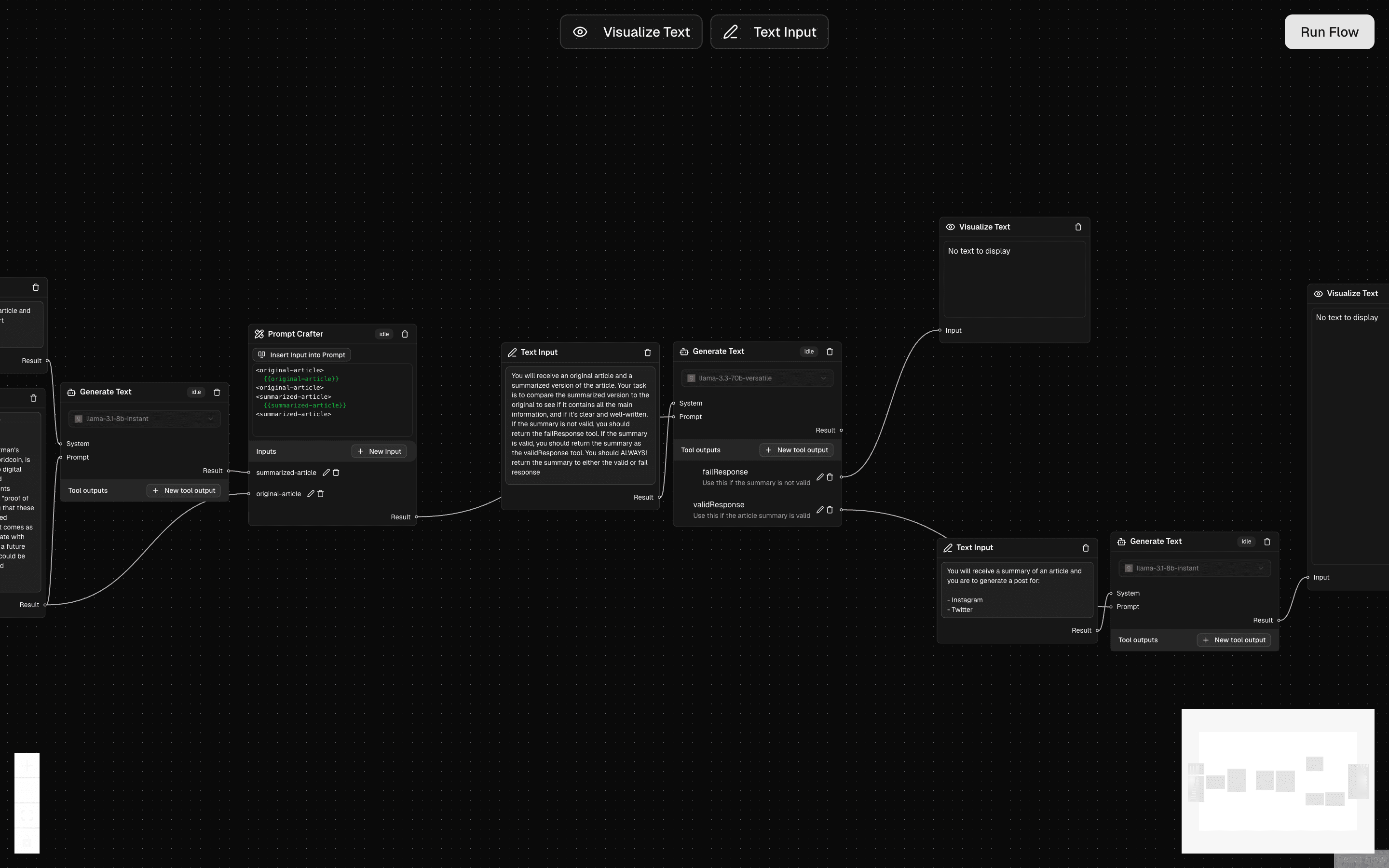This screenshot has height=868, width=1389.
Task: Delete the Prompt Crafter node
Action: coord(405,334)
